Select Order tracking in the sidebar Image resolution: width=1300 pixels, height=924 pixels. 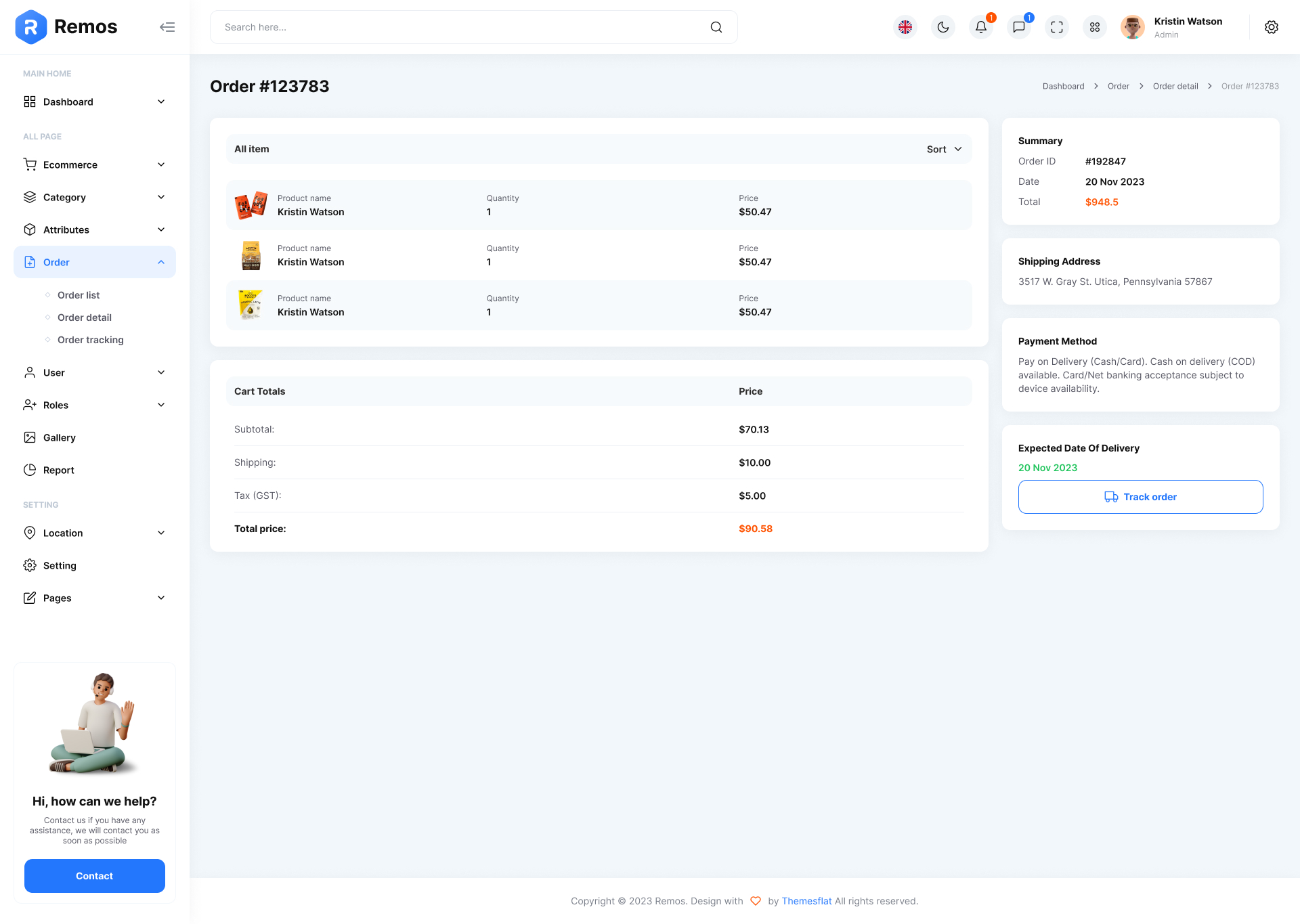point(90,340)
